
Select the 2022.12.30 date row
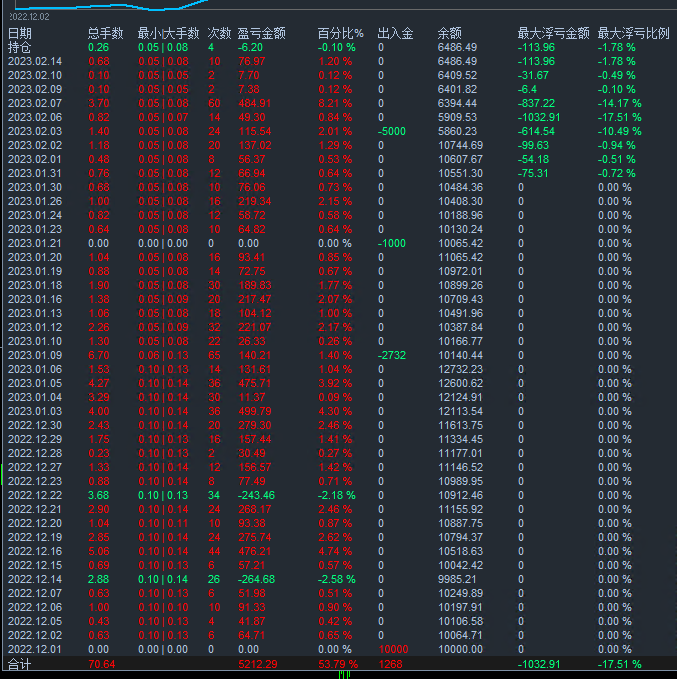(35, 425)
